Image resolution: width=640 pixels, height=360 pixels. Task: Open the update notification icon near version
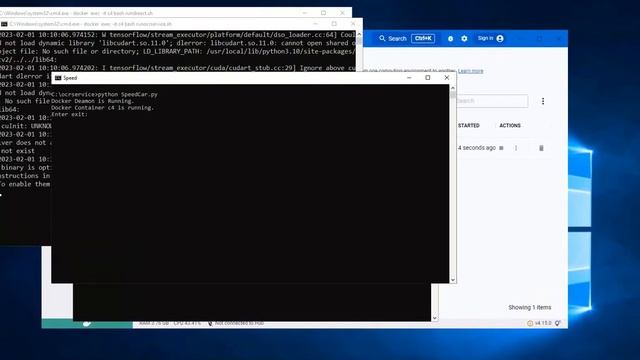(x=530, y=323)
